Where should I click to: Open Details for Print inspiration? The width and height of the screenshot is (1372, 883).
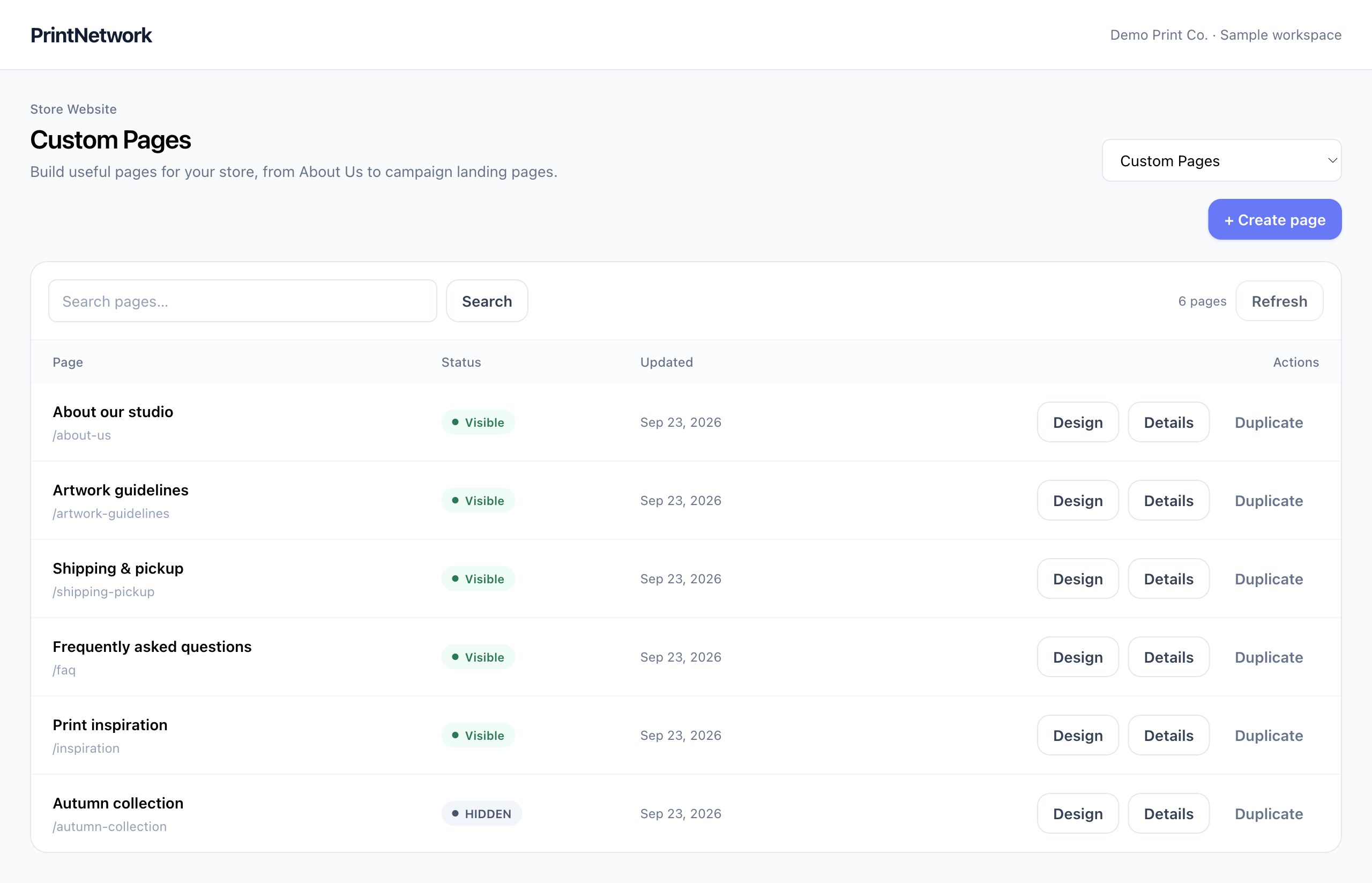tap(1168, 735)
